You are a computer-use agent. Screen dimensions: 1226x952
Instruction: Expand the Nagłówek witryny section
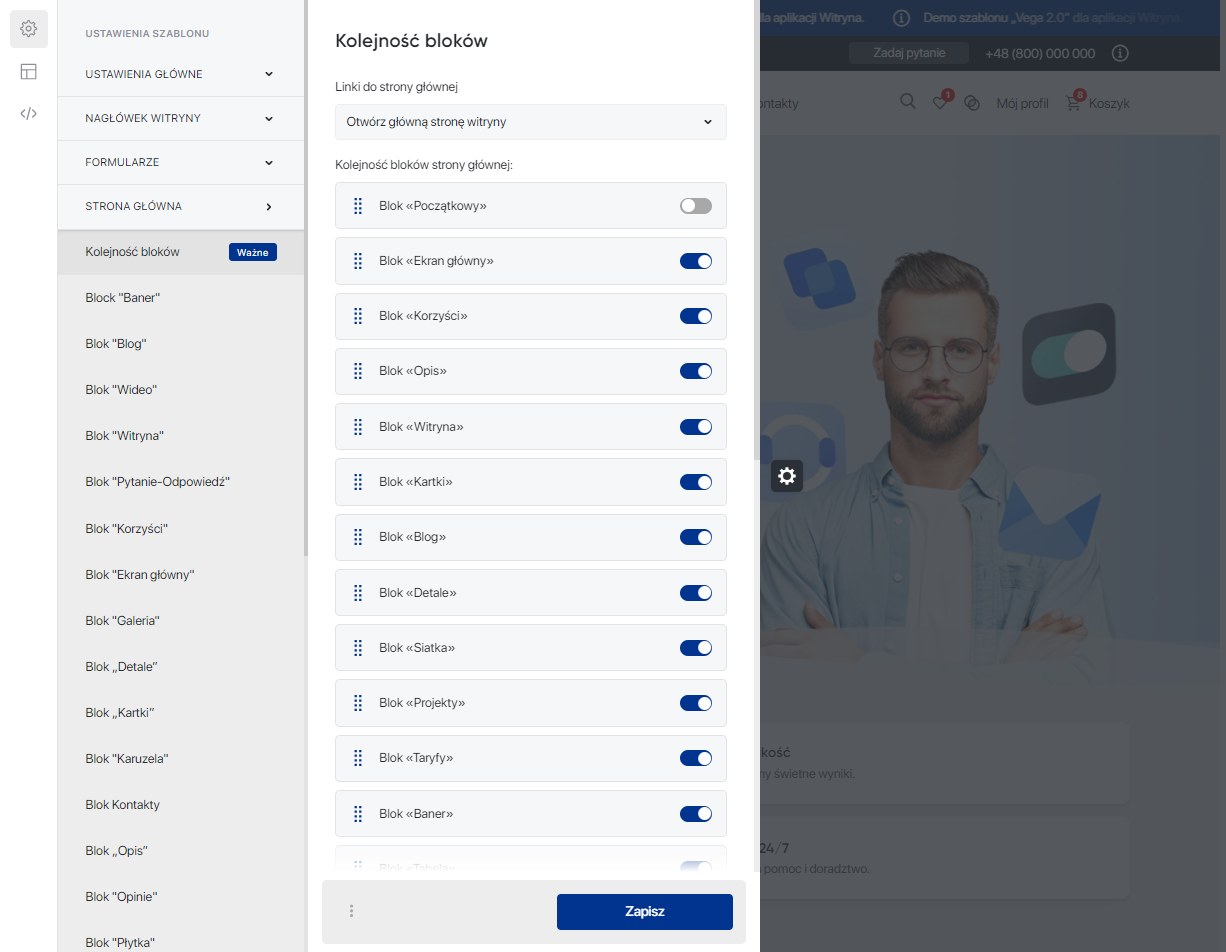pyautogui.click(x=181, y=118)
